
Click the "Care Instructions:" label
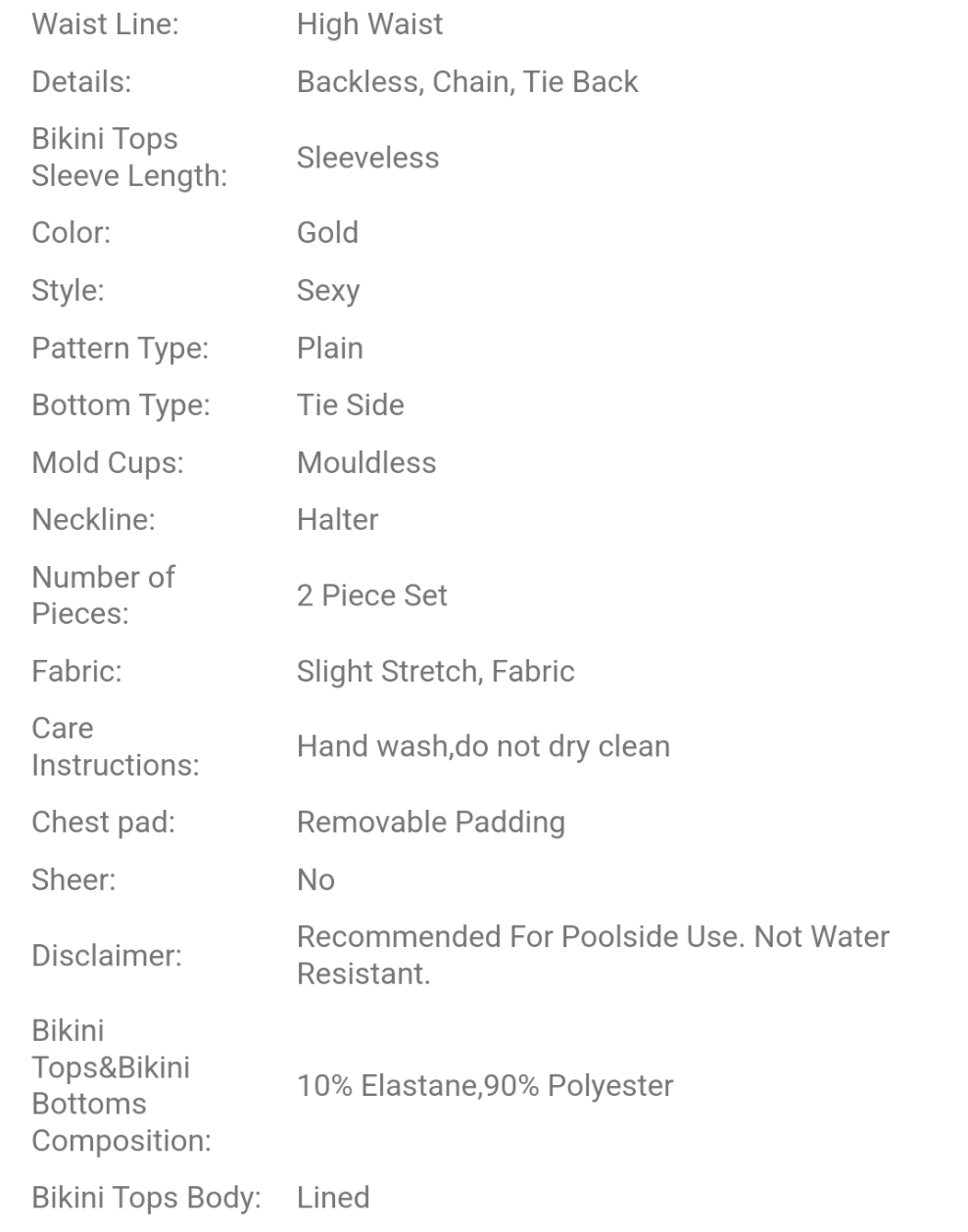pyautogui.click(x=115, y=747)
